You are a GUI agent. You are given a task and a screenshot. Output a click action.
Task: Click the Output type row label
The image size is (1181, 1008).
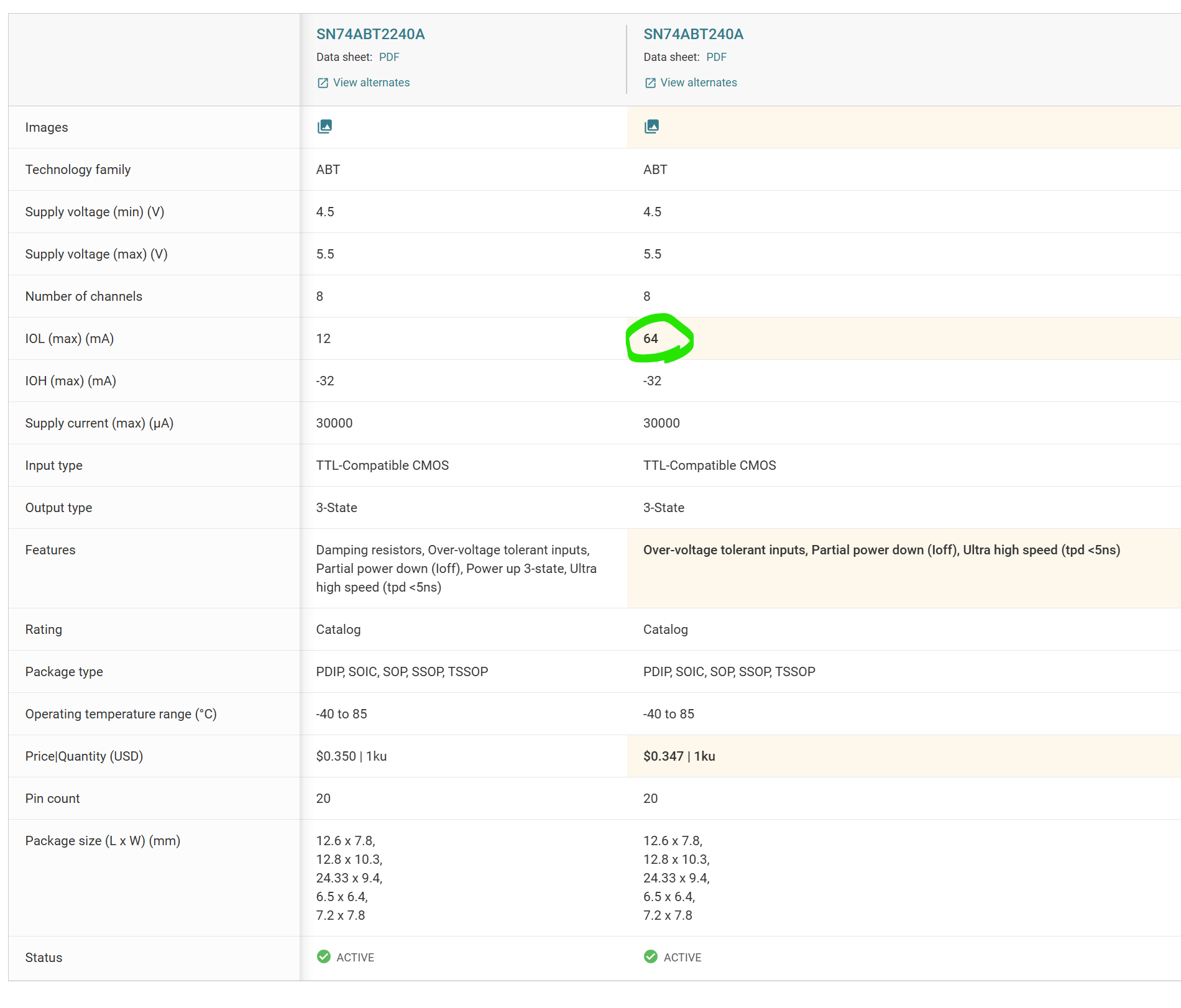click(58, 508)
